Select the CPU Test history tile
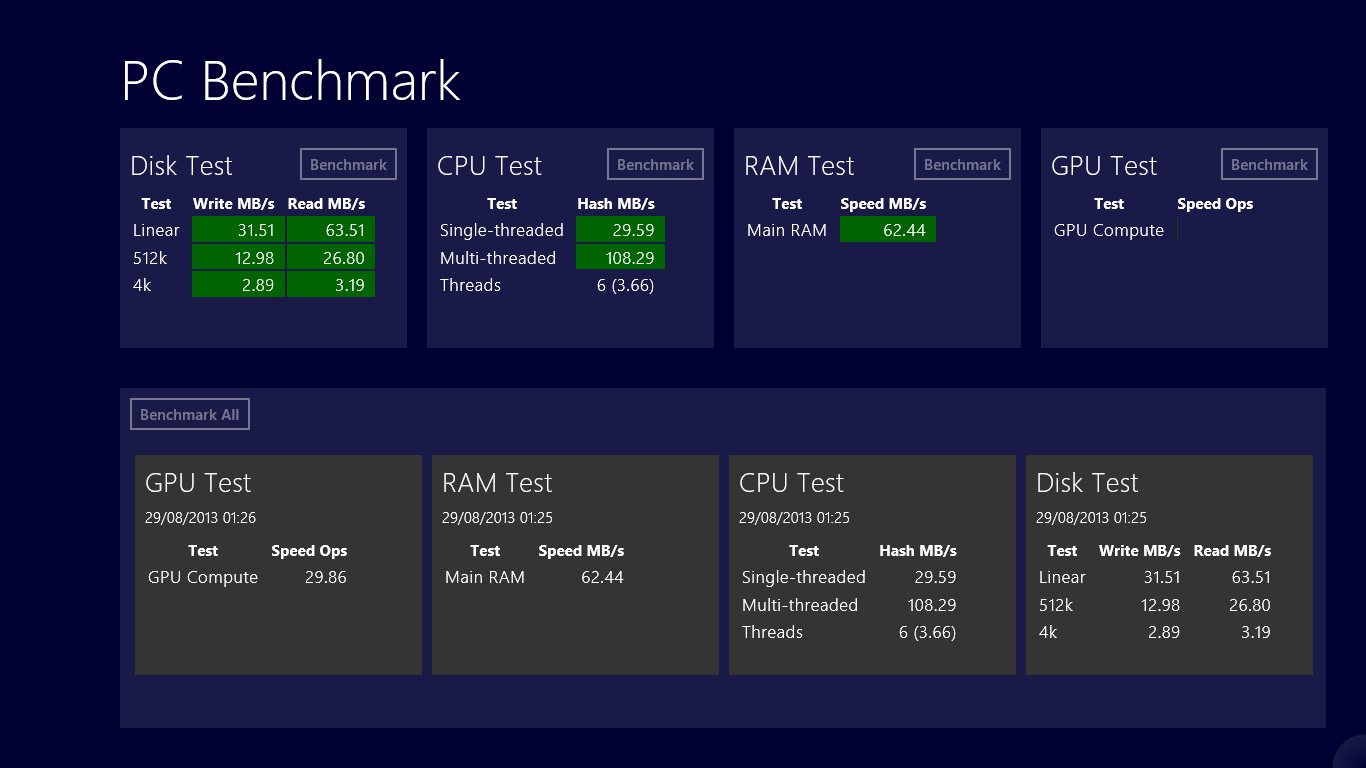1366x768 pixels. 872,565
